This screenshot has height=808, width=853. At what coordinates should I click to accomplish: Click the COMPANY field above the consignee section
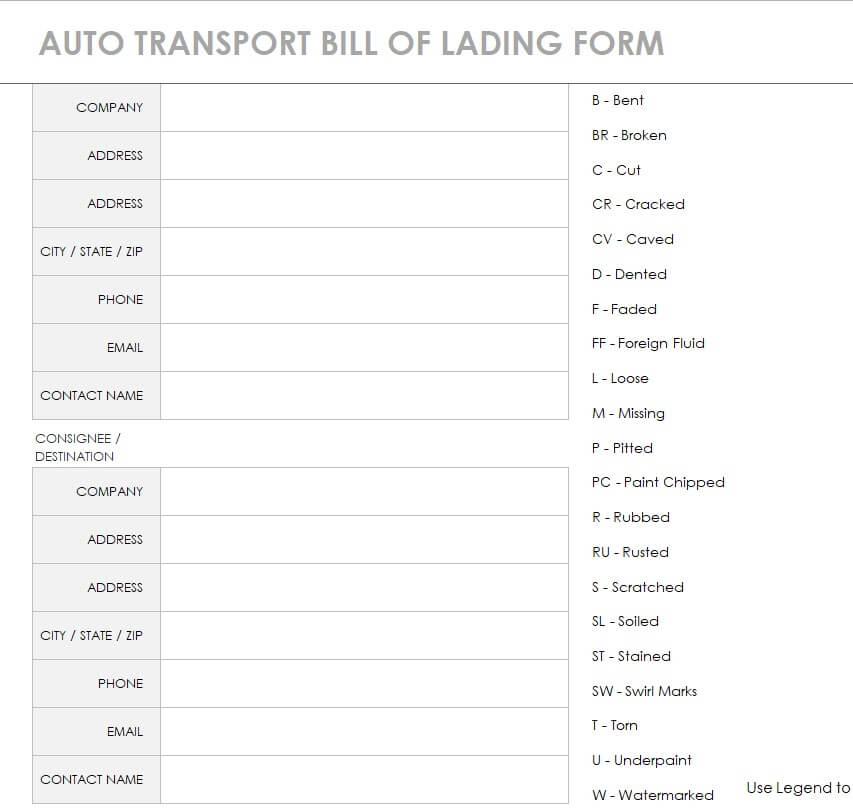click(364, 107)
